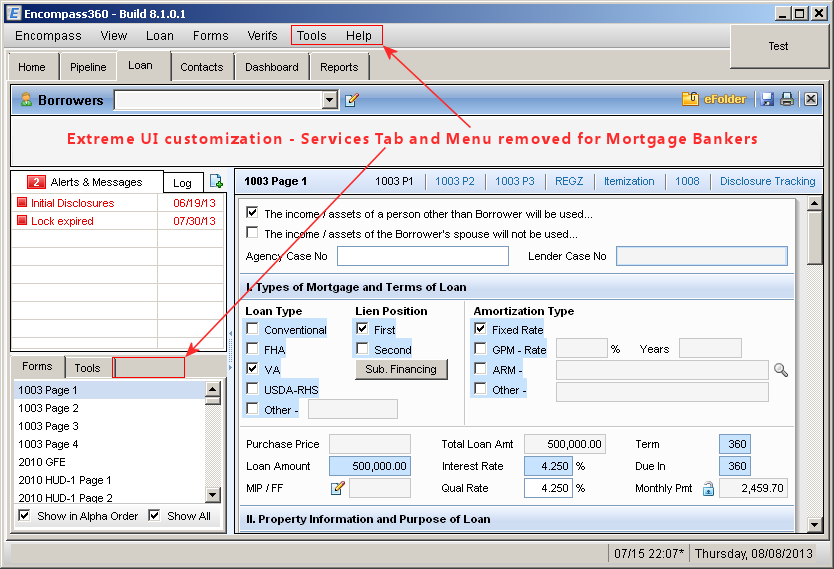Image resolution: width=834 pixels, height=569 pixels.
Task: Open the Help menu
Action: coord(359,36)
